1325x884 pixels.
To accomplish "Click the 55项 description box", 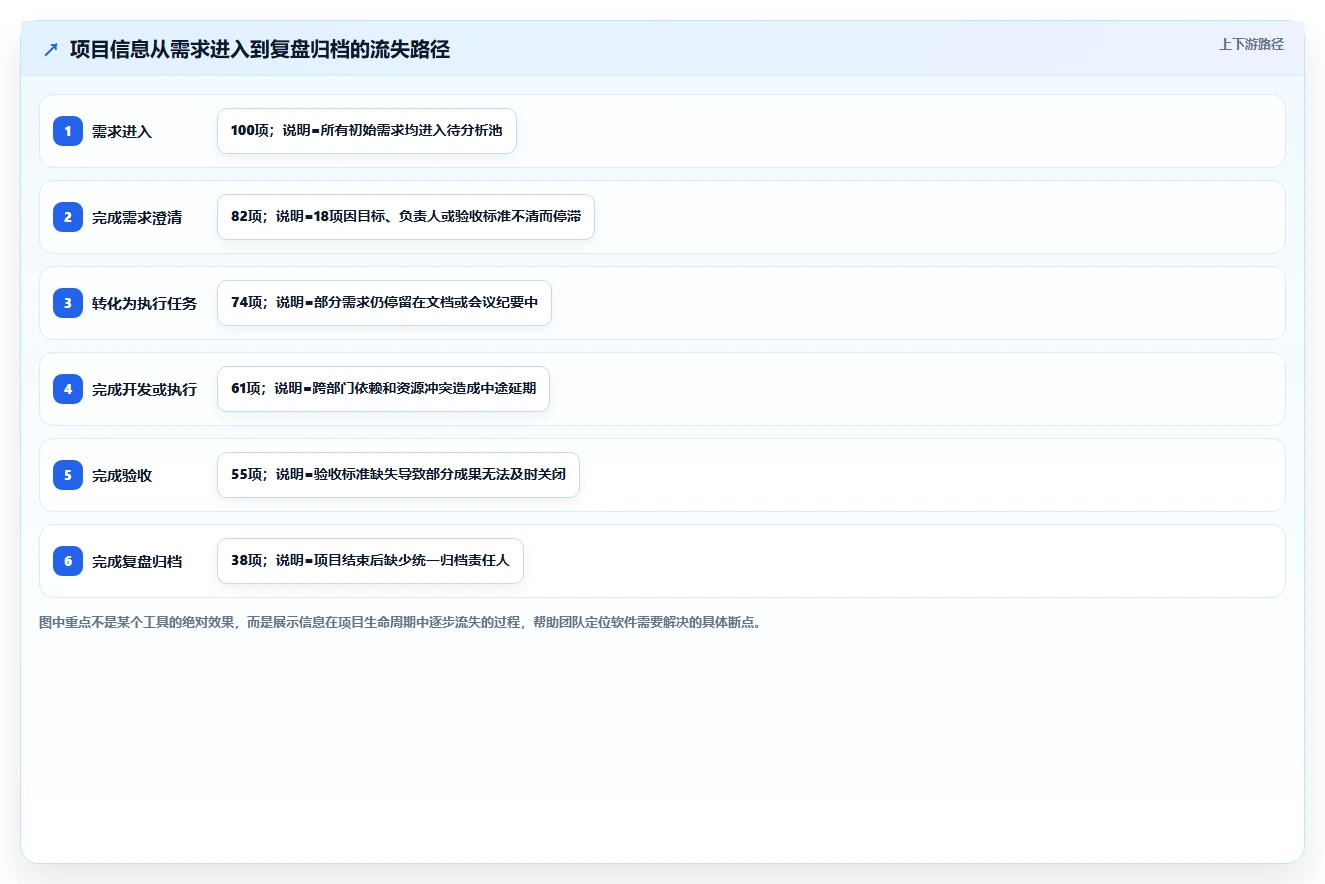I will [398, 475].
